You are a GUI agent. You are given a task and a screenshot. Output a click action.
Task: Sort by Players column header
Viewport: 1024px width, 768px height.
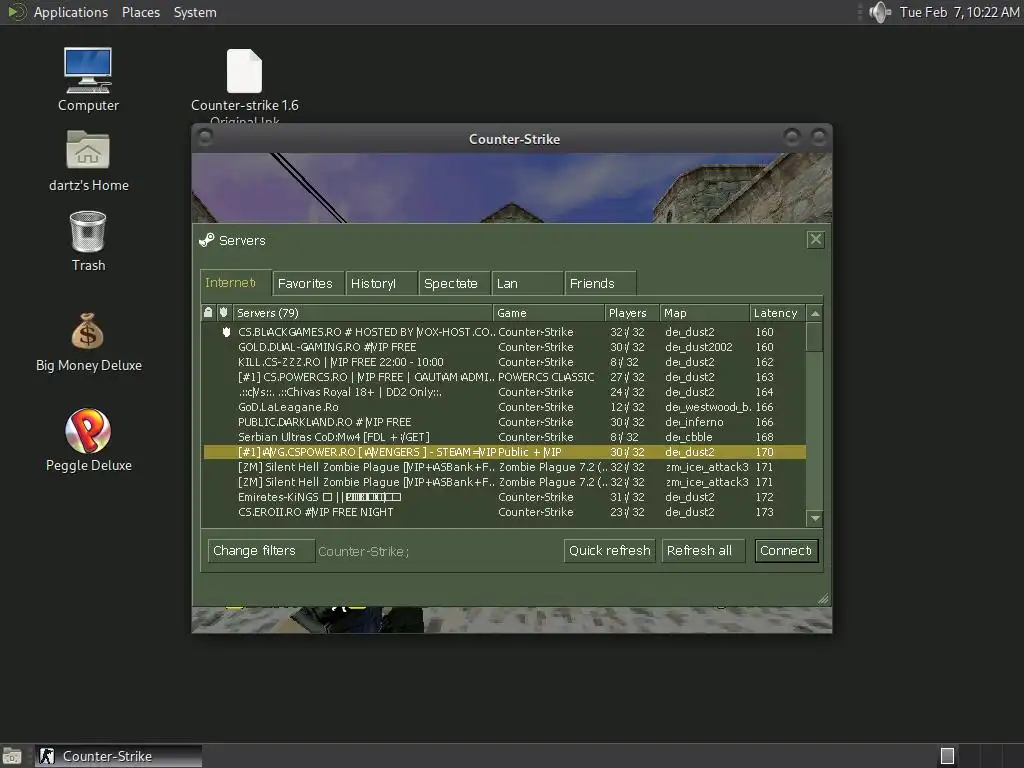pos(632,313)
